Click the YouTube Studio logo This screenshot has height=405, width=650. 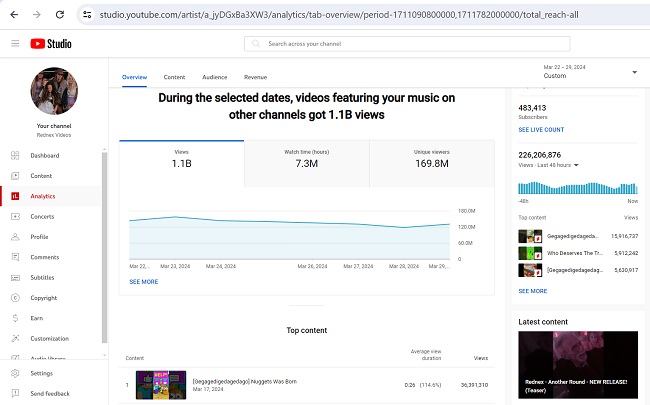51,44
